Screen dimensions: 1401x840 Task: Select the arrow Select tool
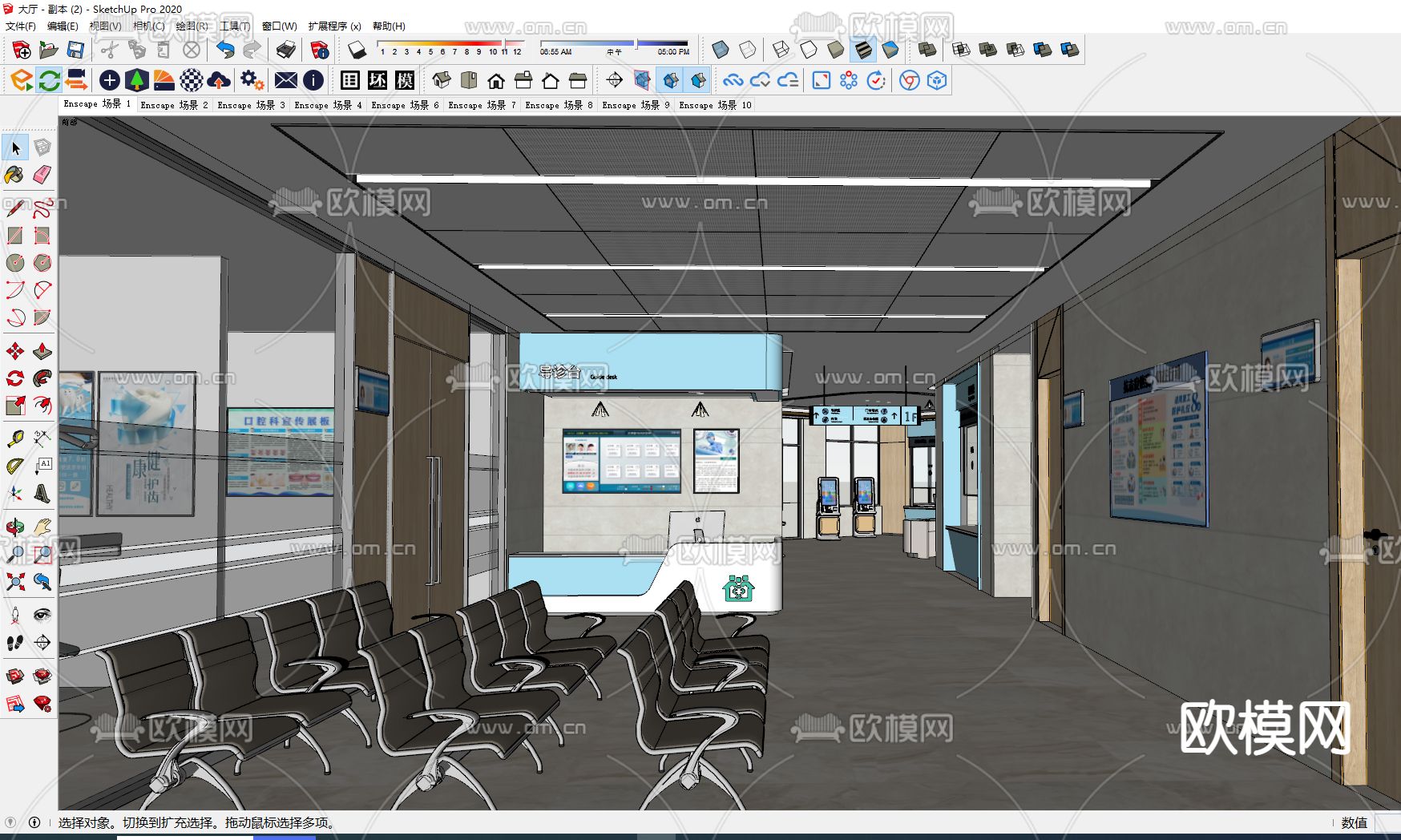[x=15, y=147]
